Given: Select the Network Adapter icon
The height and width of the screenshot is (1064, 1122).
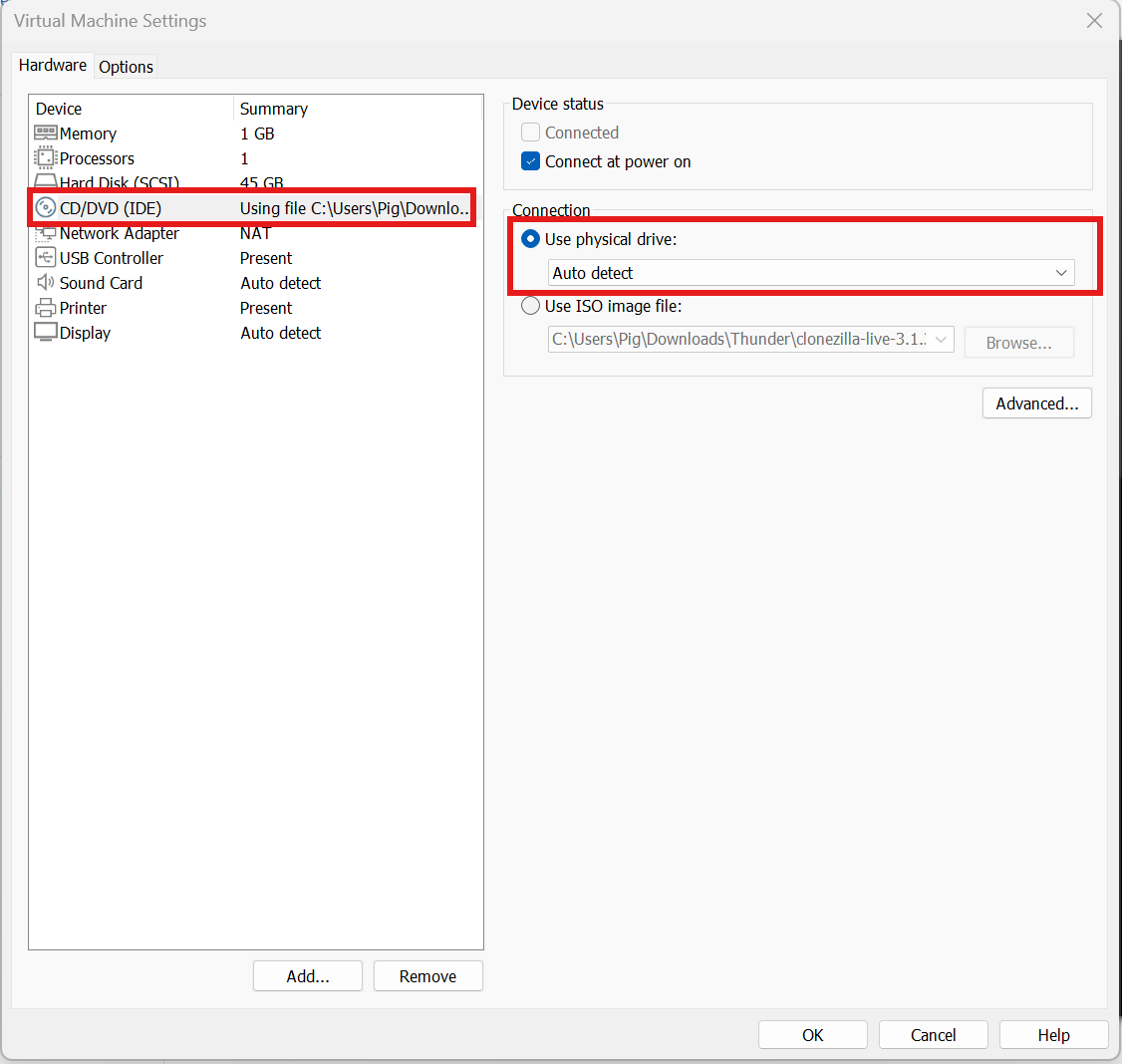Looking at the screenshot, I should (x=46, y=233).
